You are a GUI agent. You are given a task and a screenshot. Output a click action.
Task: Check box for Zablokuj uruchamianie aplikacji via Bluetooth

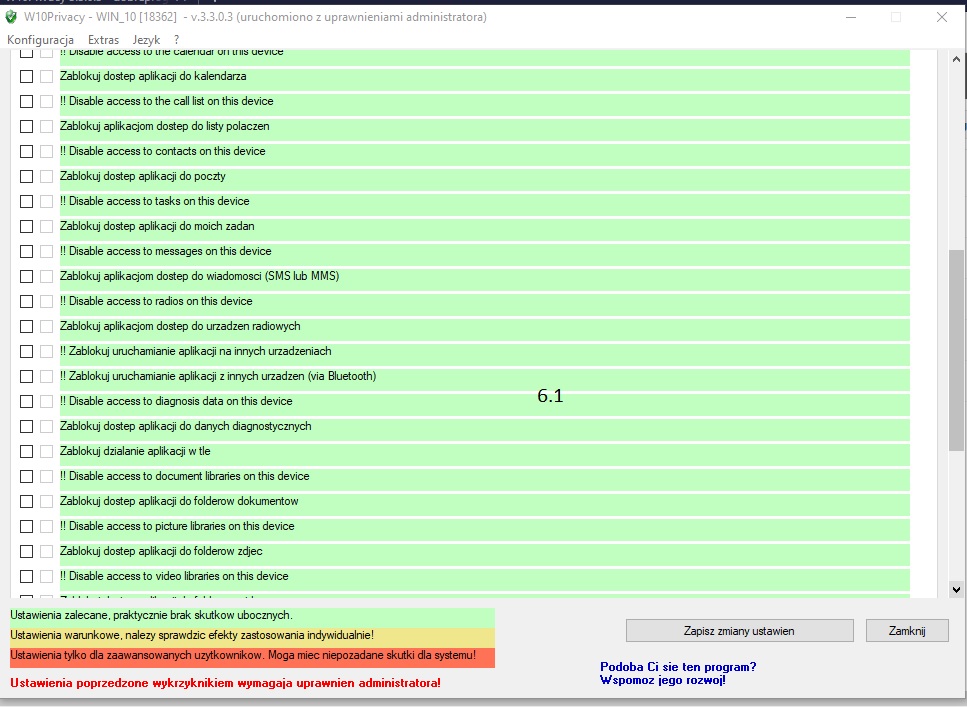pyautogui.click(x=27, y=376)
